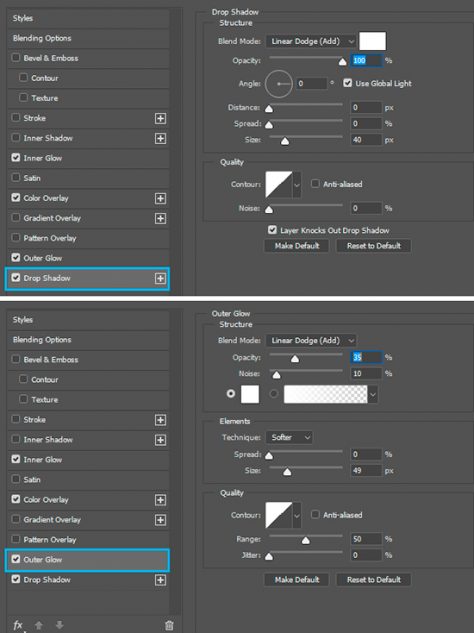
Task: Click the trash delete effect icon
Action: click(169, 625)
